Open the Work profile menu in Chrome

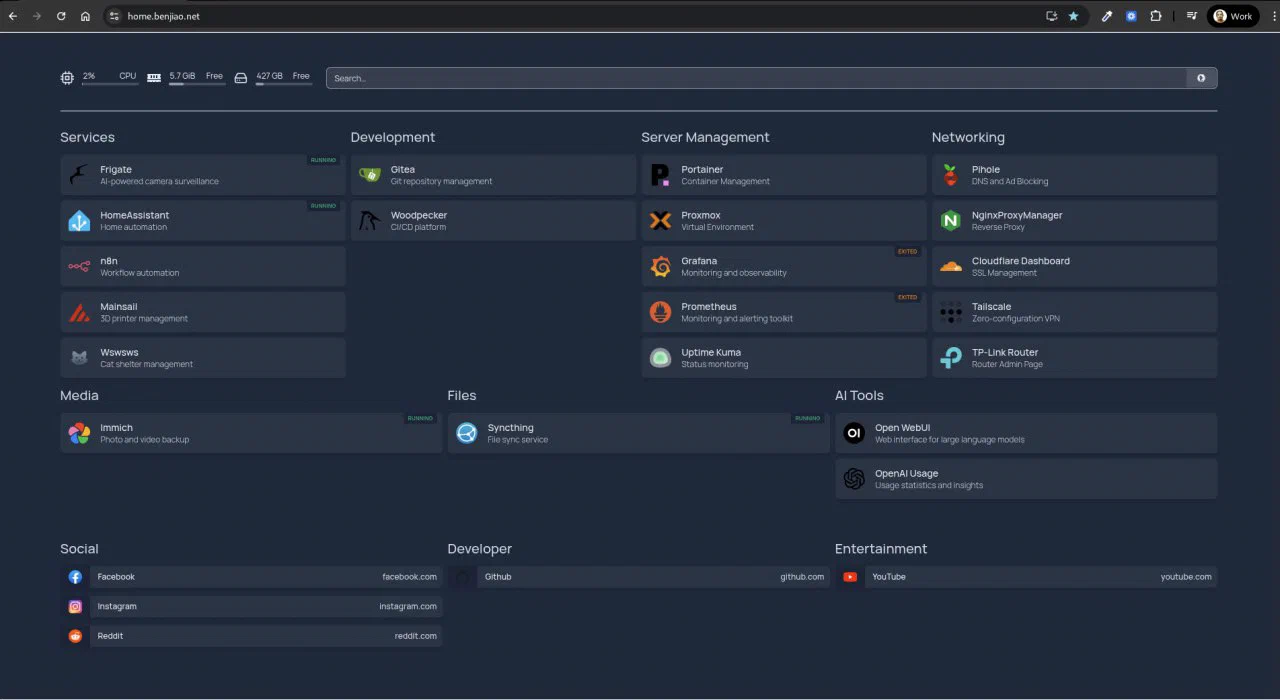[x=1232, y=16]
